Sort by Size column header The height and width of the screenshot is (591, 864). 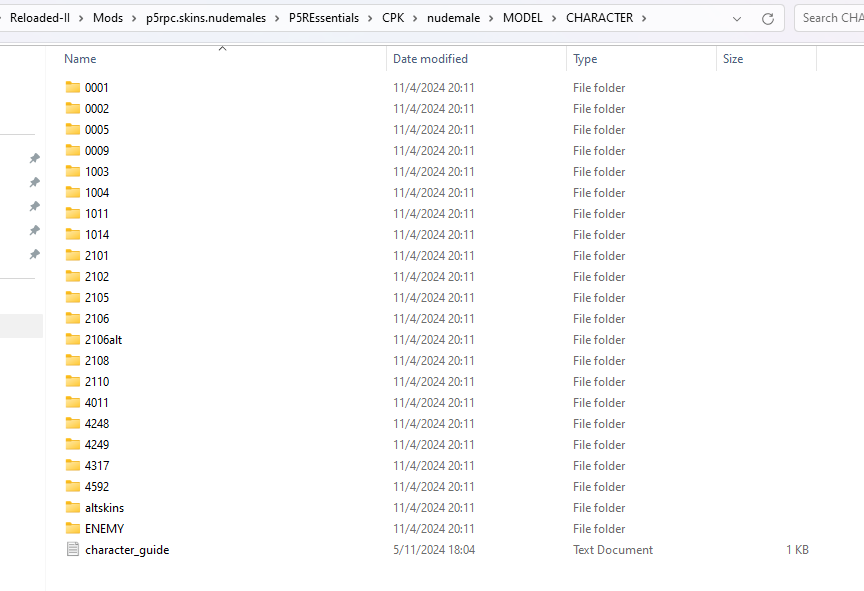tap(733, 59)
